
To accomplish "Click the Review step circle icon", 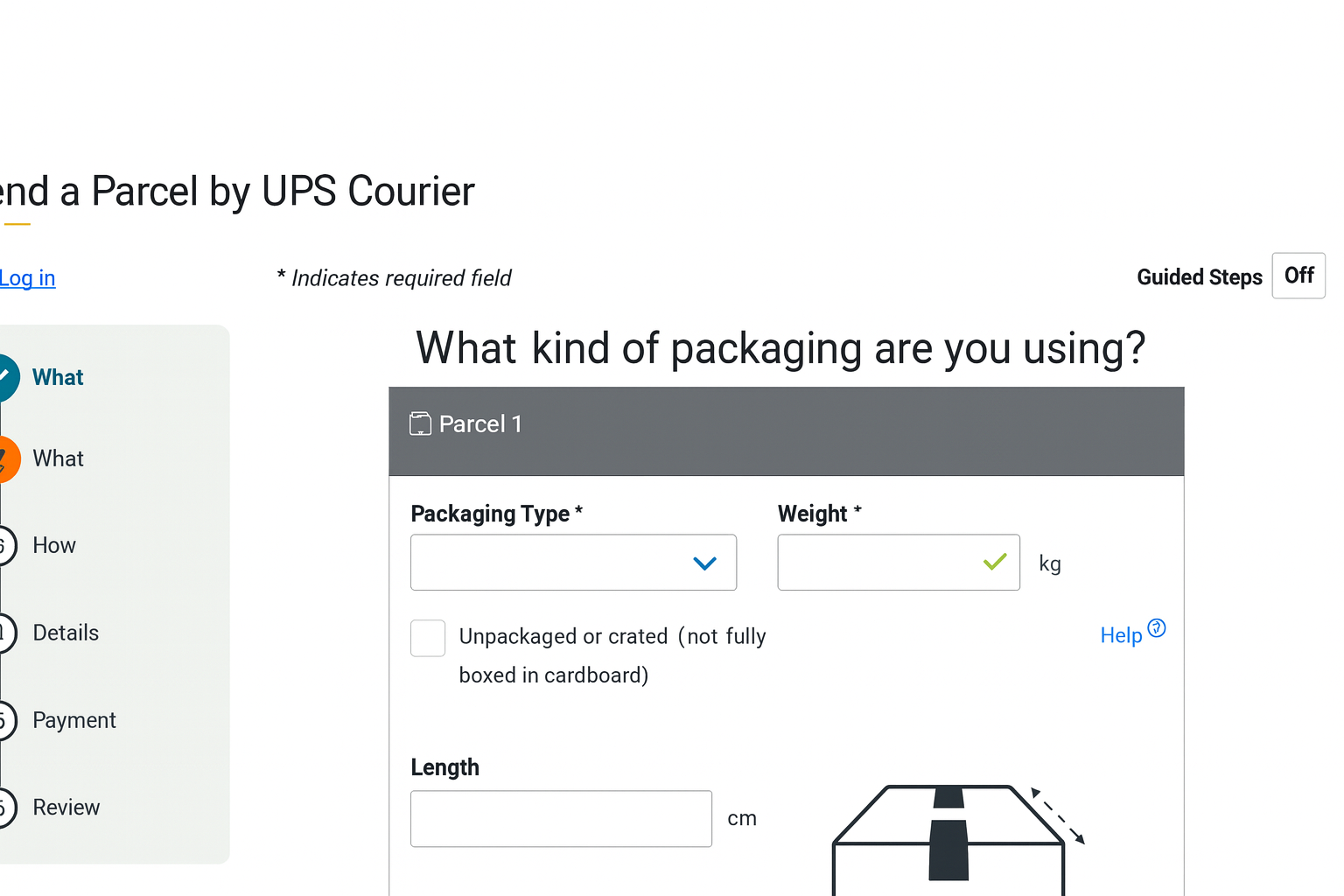I will click(x=3, y=808).
